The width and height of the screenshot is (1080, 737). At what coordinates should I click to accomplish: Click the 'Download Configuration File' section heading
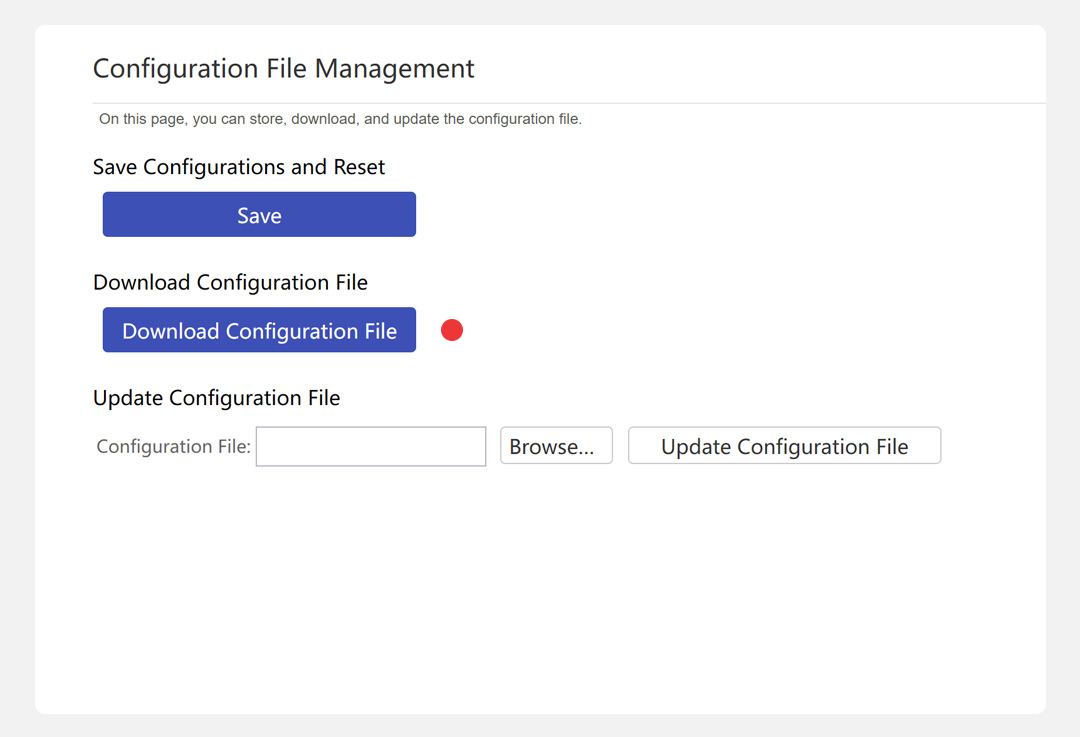pos(230,282)
